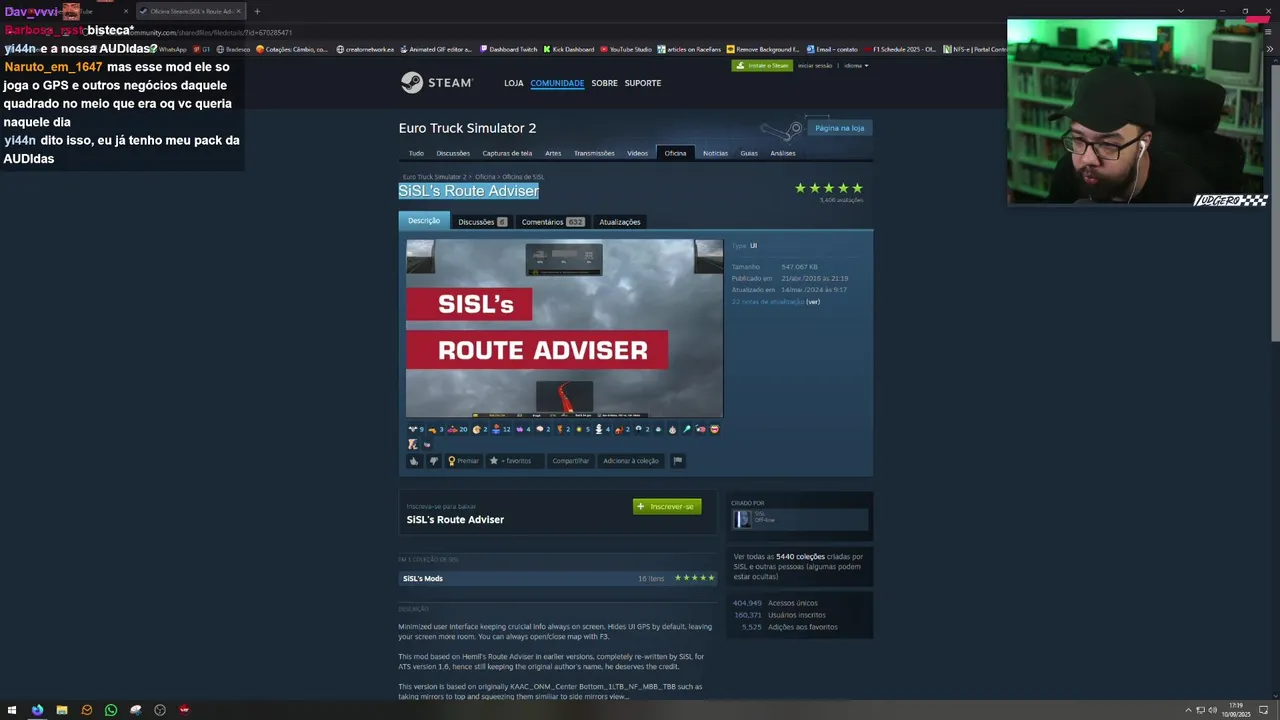Open Firefox from the taskbar
The height and width of the screenshot is (720, 1280).
37,710
